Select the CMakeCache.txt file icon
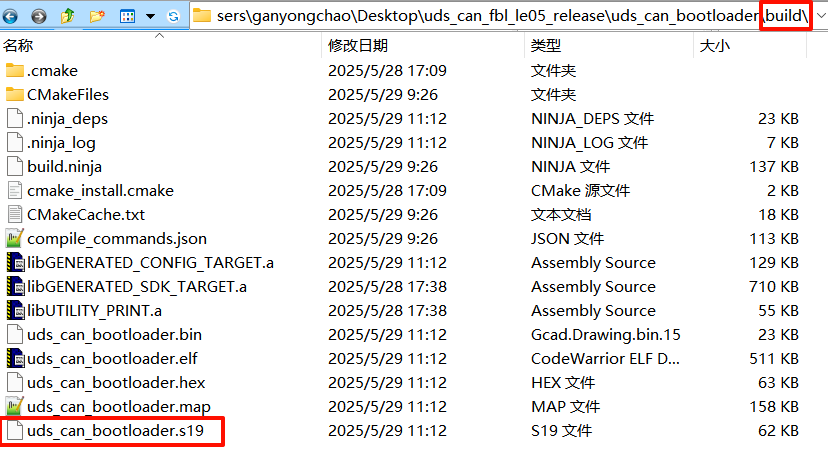The image size is (828, 457). click(15, 214)
